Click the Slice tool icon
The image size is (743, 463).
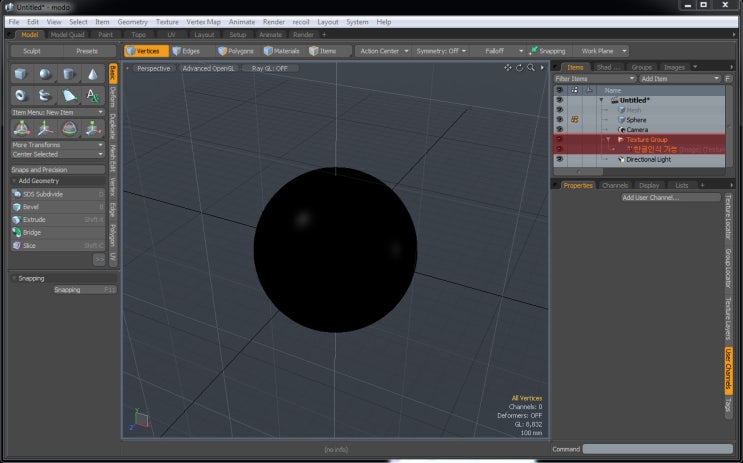tap(17, 245)
